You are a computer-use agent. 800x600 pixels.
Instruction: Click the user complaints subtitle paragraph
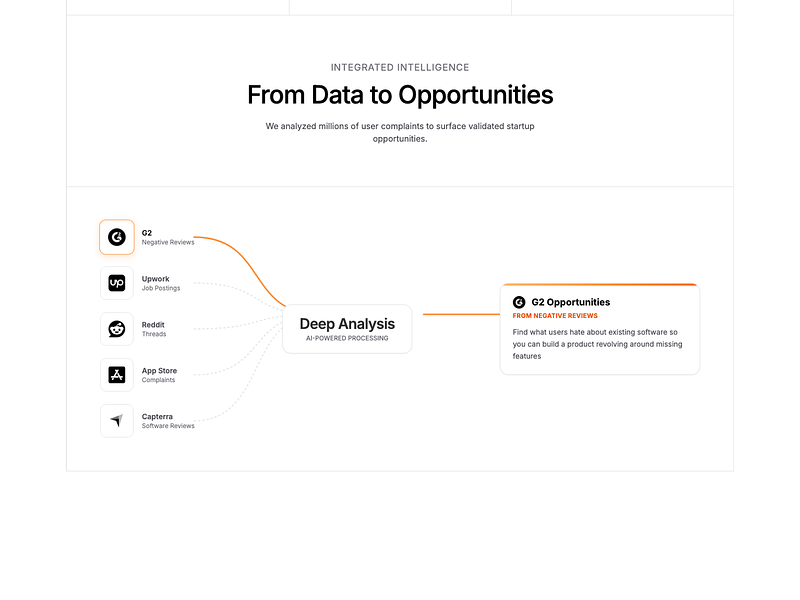point(400,132)
